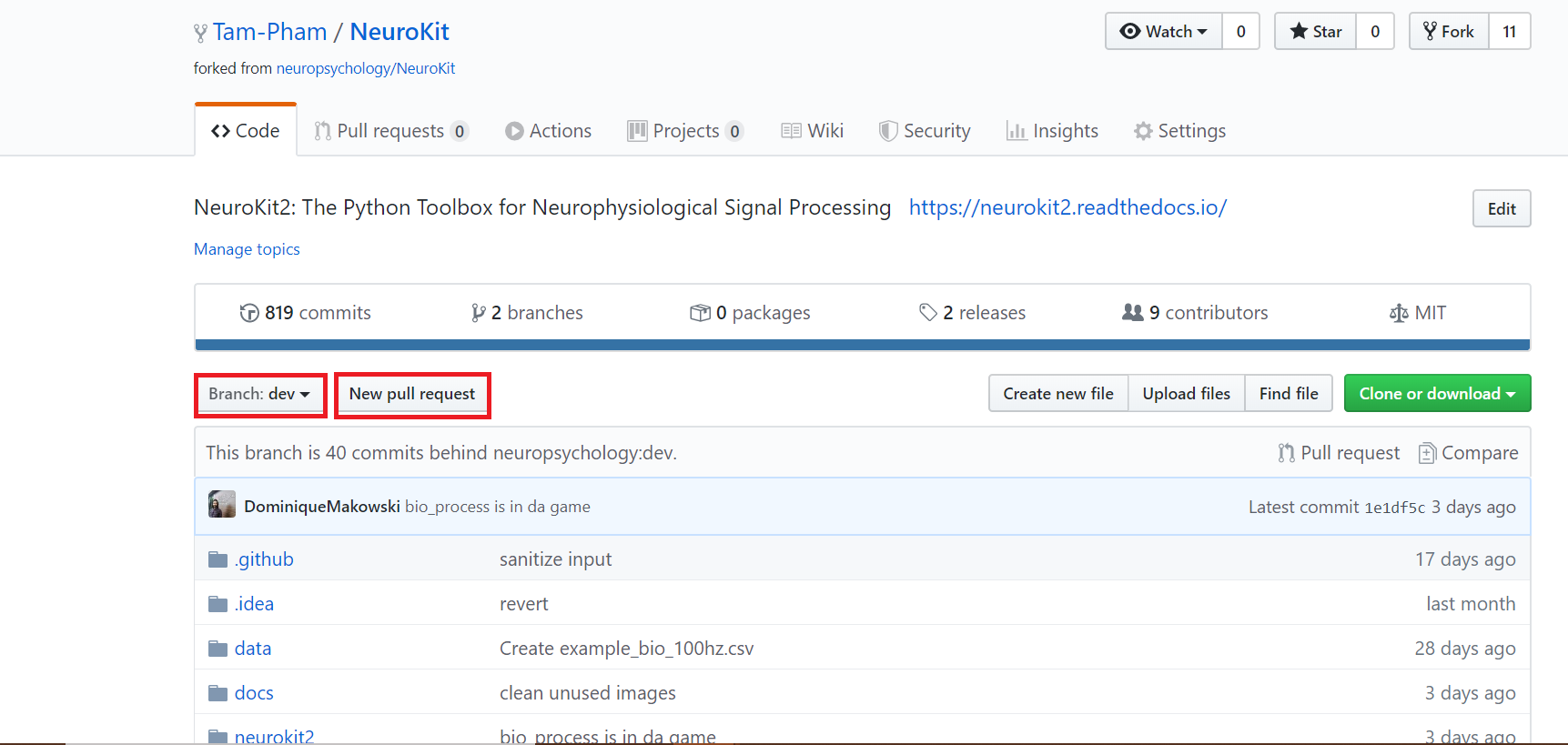Open the 'clean unused images' commit message
Screen dimensions: 1568x745
pos(588,693)
